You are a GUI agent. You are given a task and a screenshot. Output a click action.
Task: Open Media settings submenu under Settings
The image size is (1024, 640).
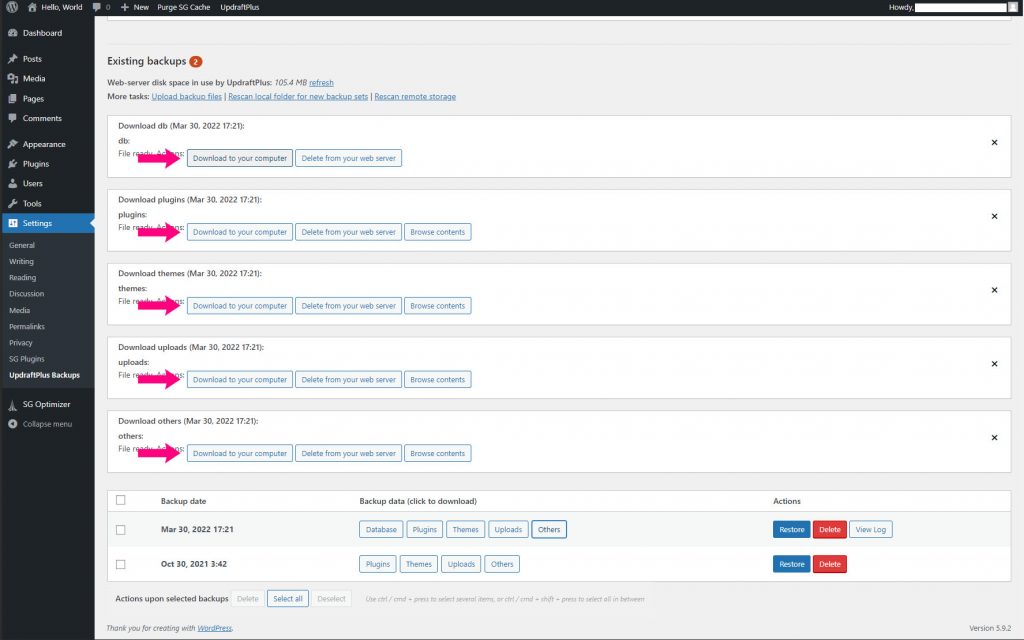20,310
